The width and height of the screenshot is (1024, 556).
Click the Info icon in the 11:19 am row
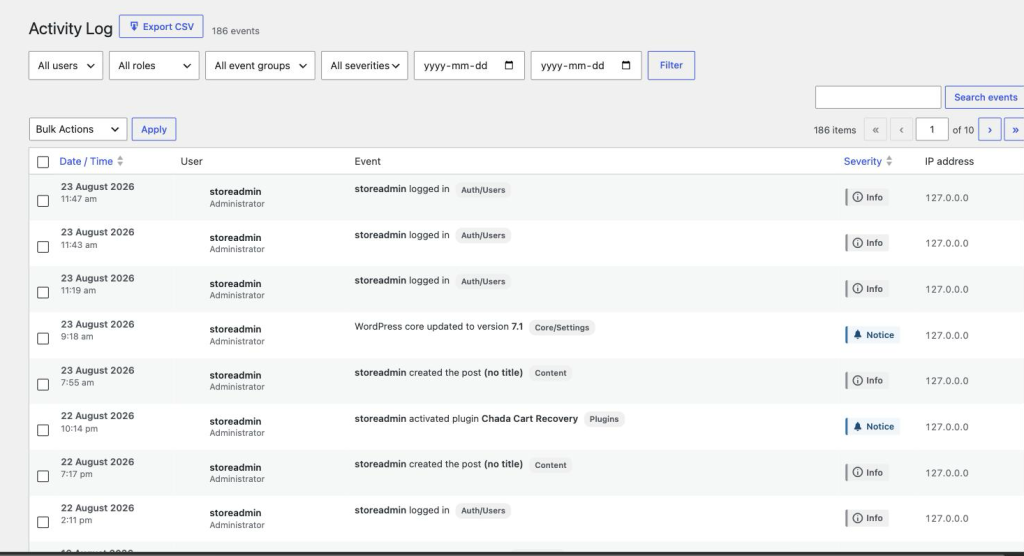pos(857,289)
